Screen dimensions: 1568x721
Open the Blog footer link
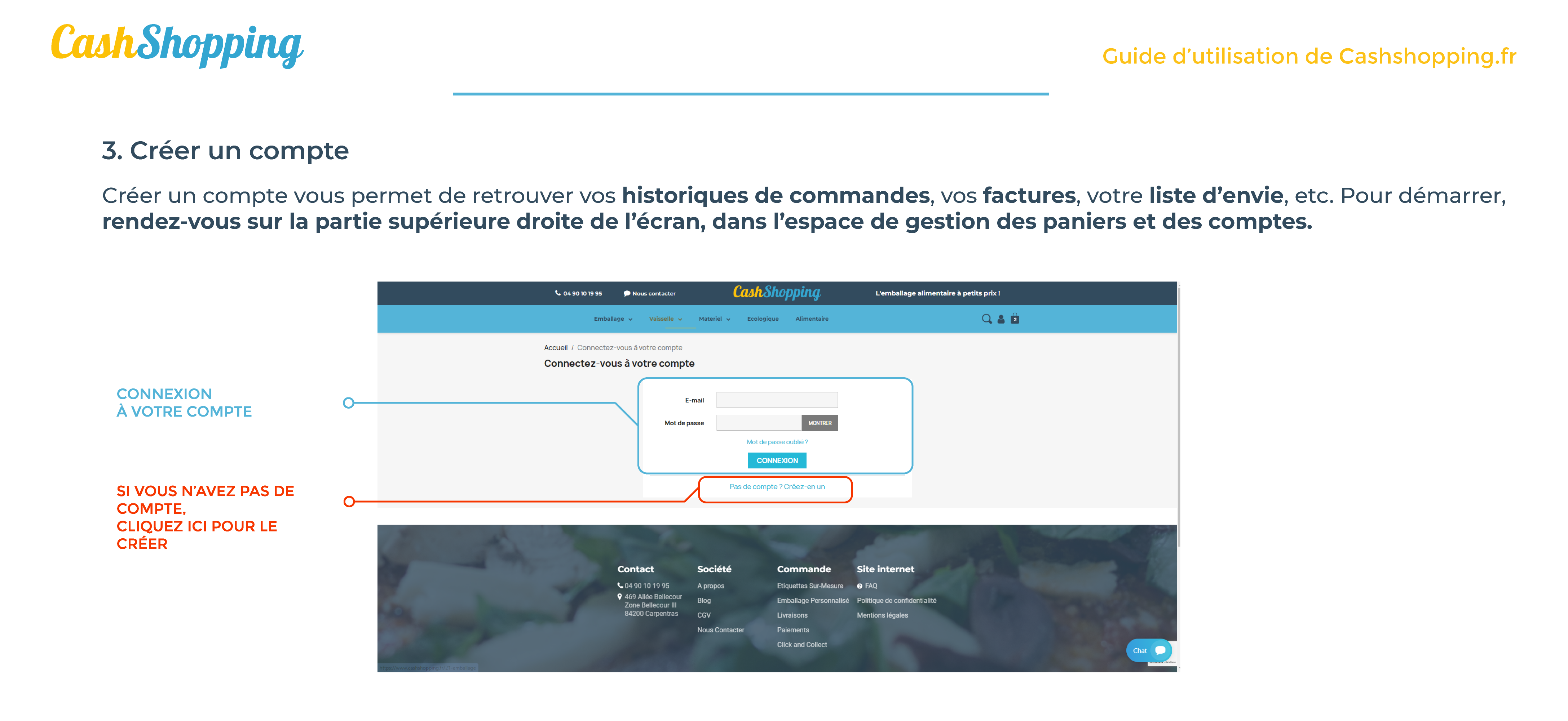(704, 601)
